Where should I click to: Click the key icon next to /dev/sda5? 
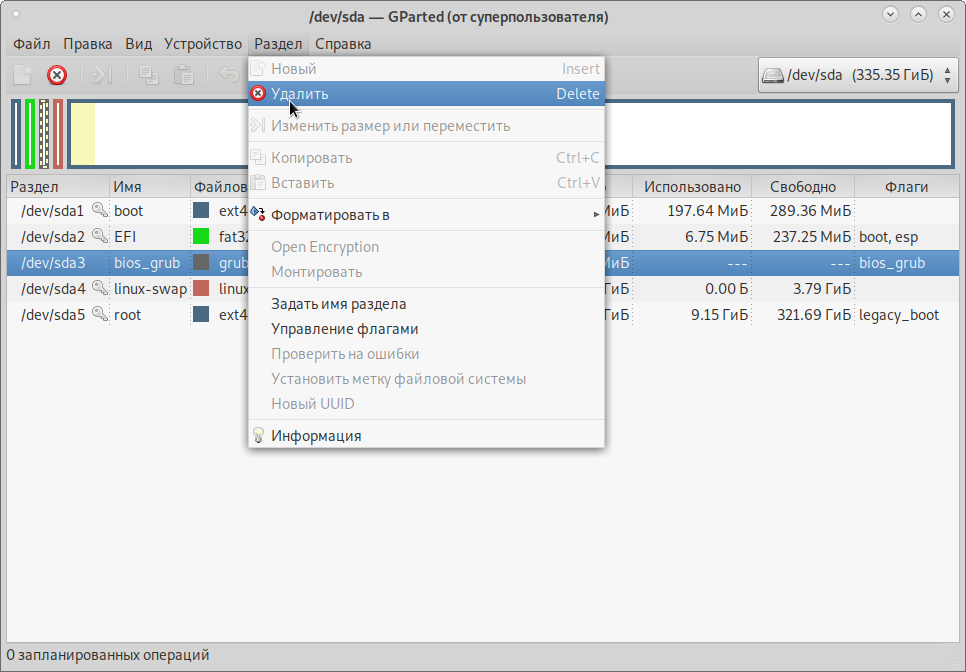(99, 314)
